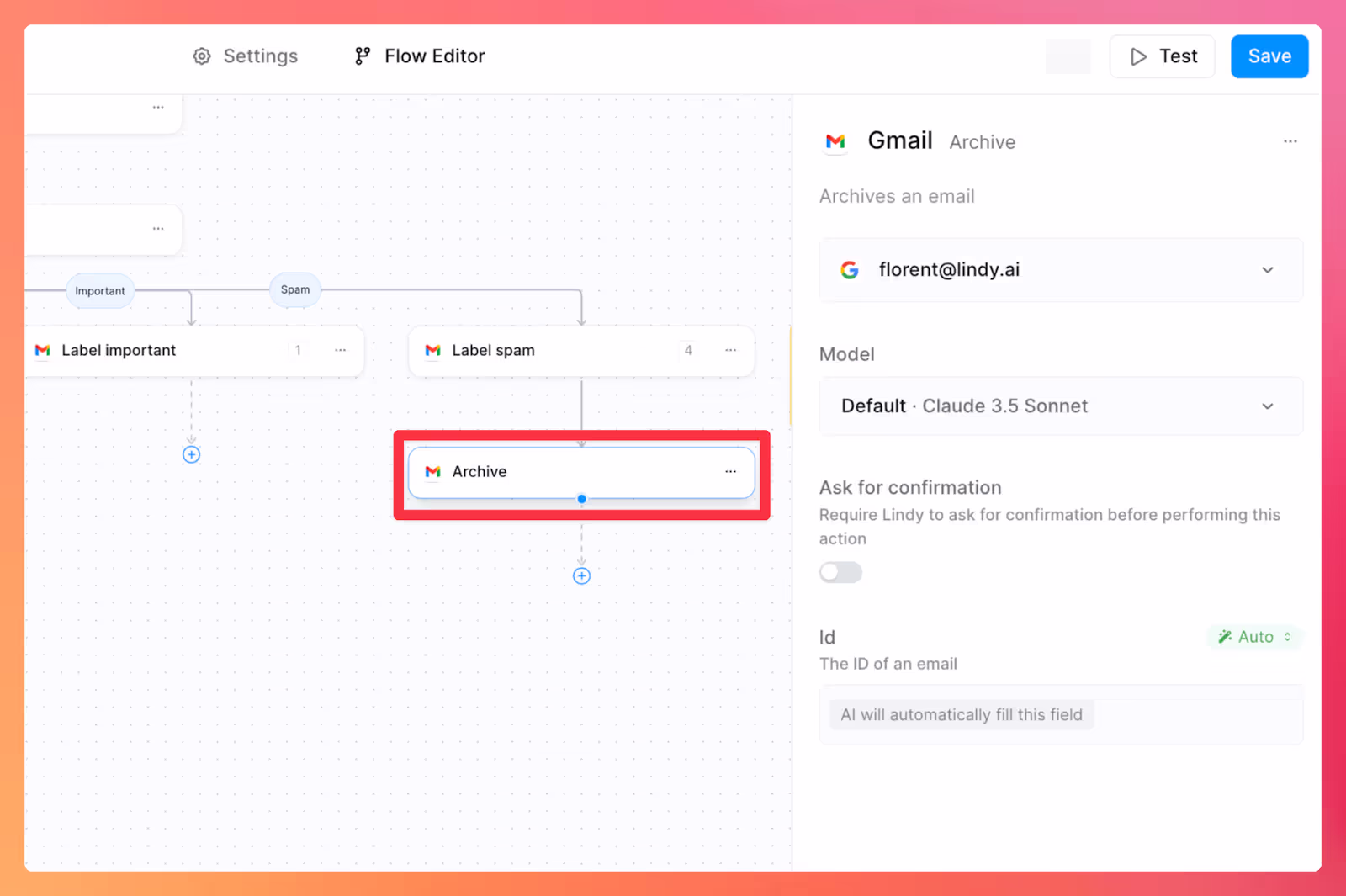
Task: Click the Flow Editor branch icon
Action: 363,56
